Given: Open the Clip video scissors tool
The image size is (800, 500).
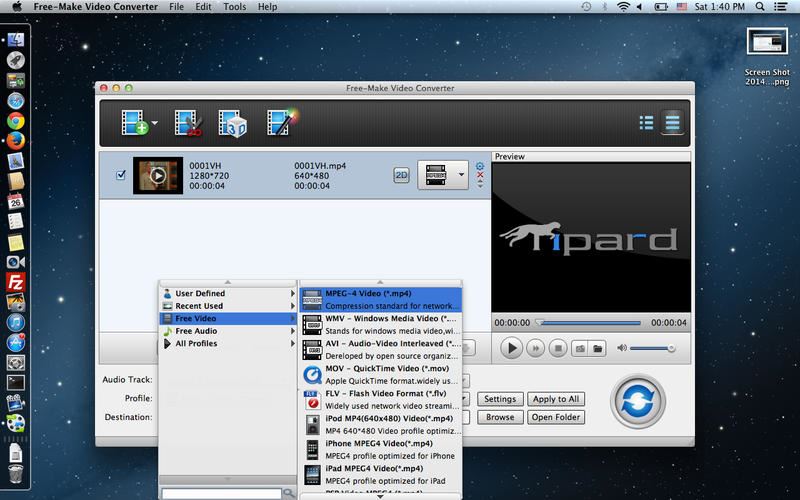Looking at the screenshot, I should (x=188, y=123).
